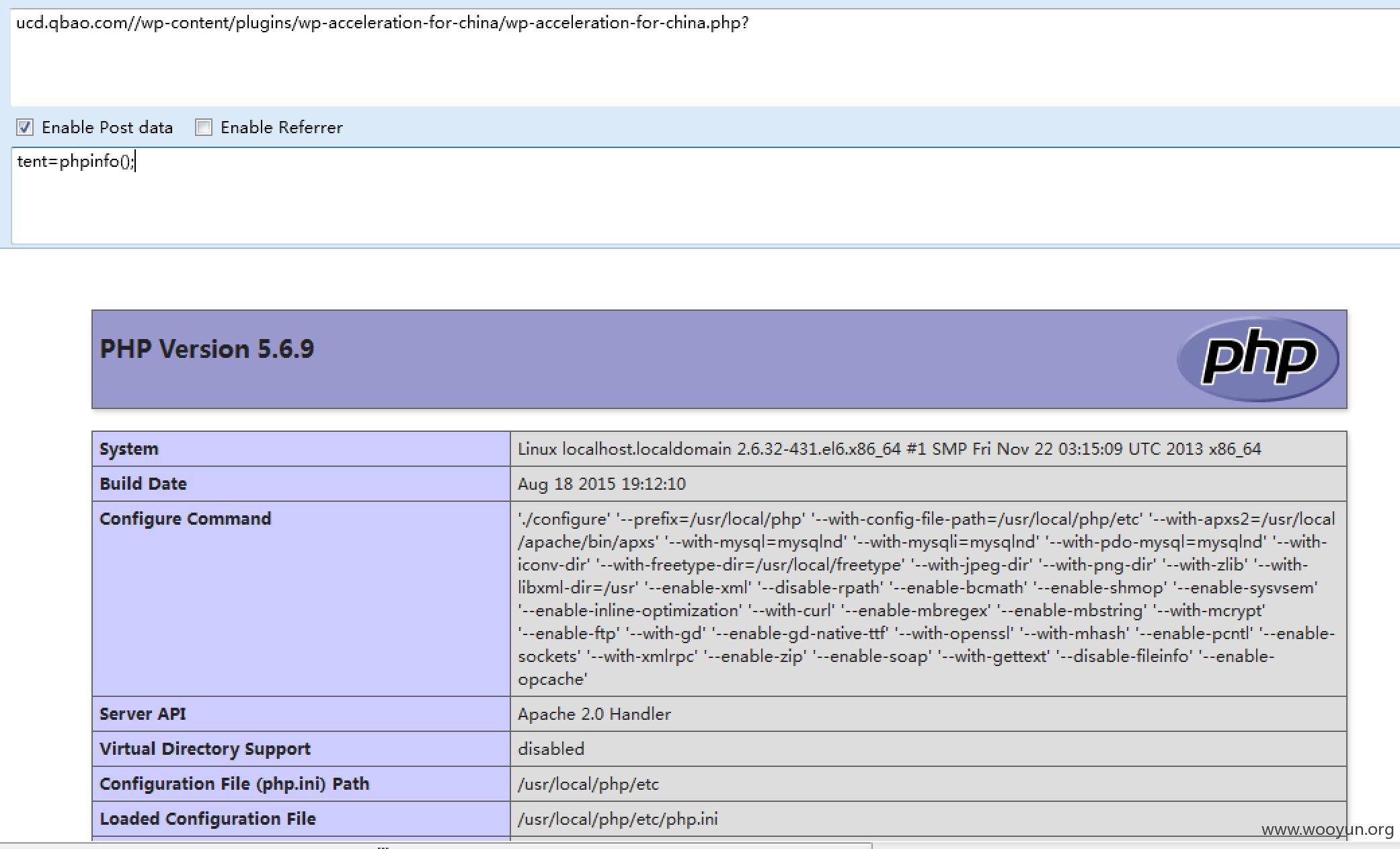Select the /usr/local/php/etc/php.ini value
This screenshot has height=849, width=1400.
pyautogui.click(x=618, y=819)
